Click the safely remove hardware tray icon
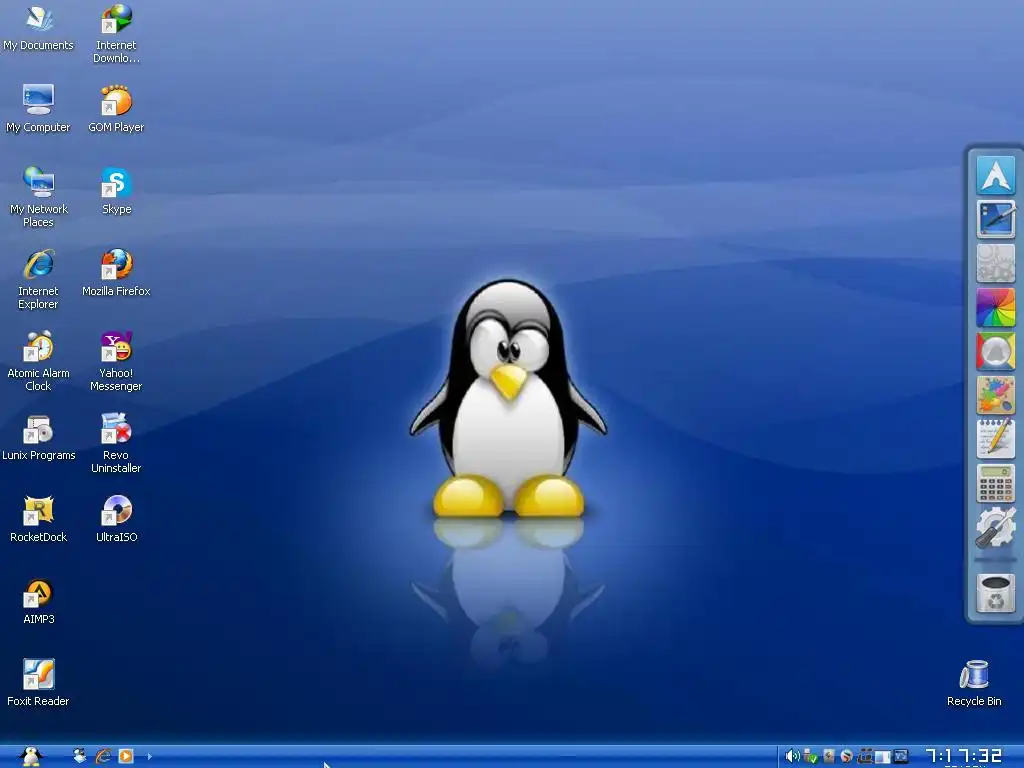Screen dimensions: 1024x768 coord(810,756)
